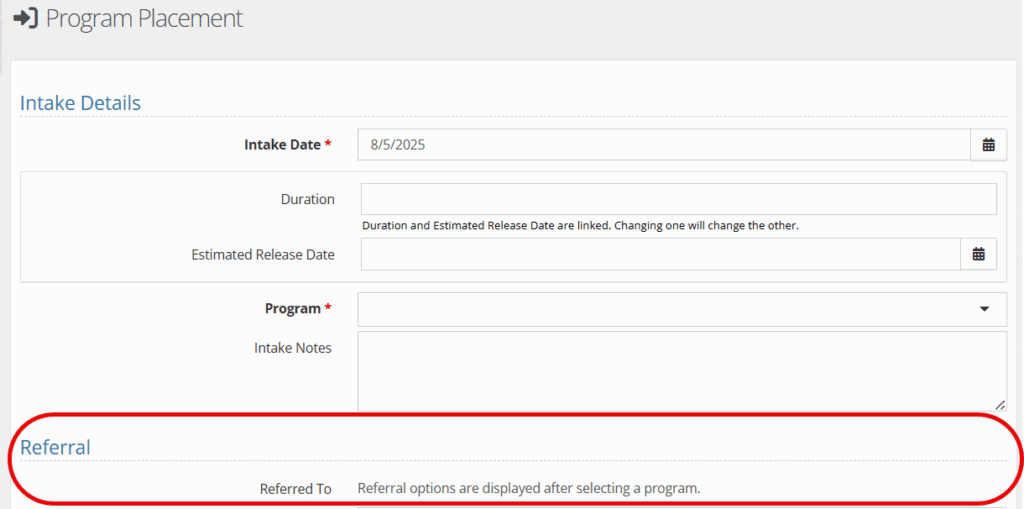Viewport: 1024px width, 509px height.
Task: Click the Duration field label
Action: (308, 199)
